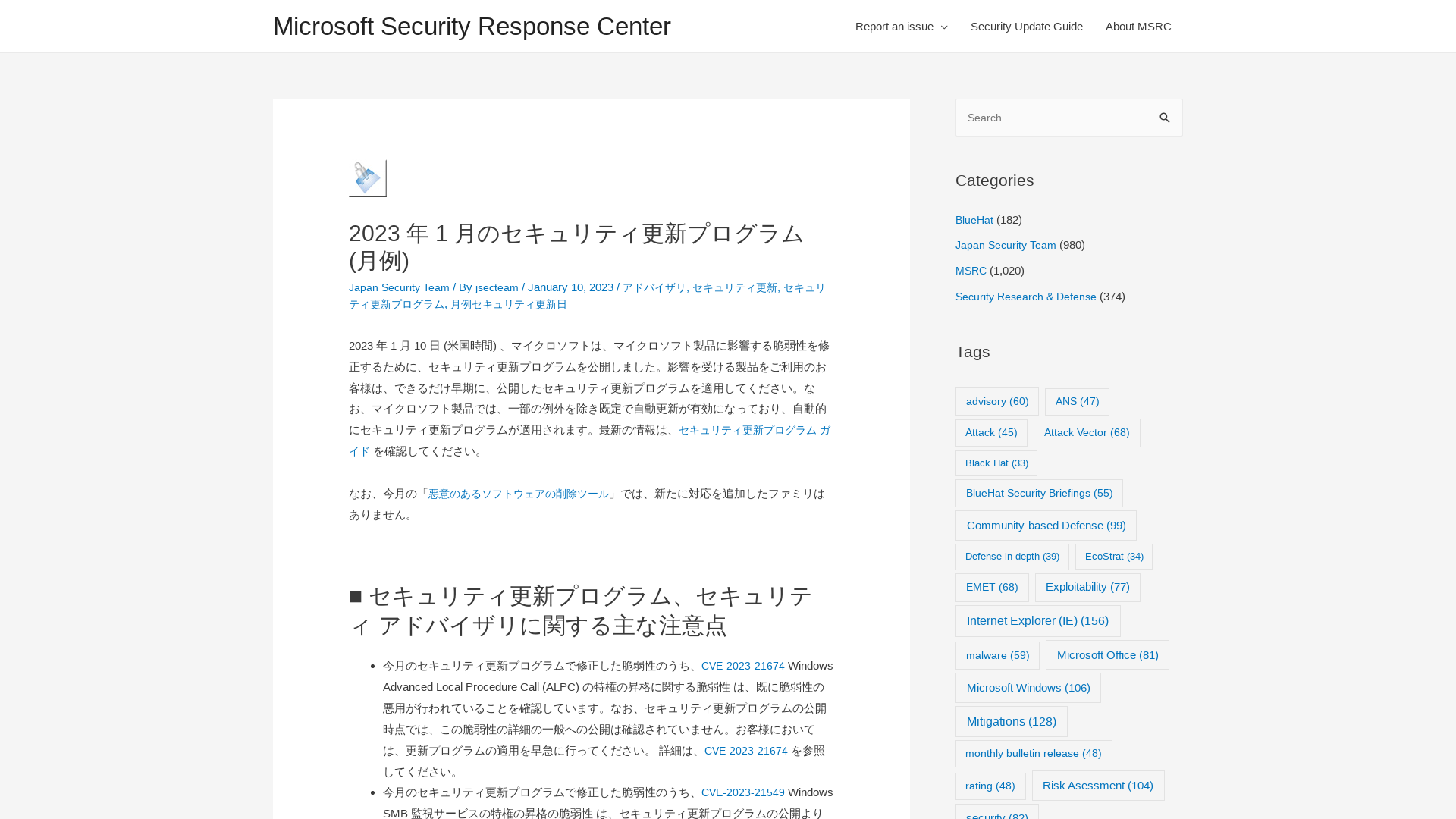Click the Japan Security Team category
The width and height of the screenshot is (1456, 819).
tap(1005, 245)
